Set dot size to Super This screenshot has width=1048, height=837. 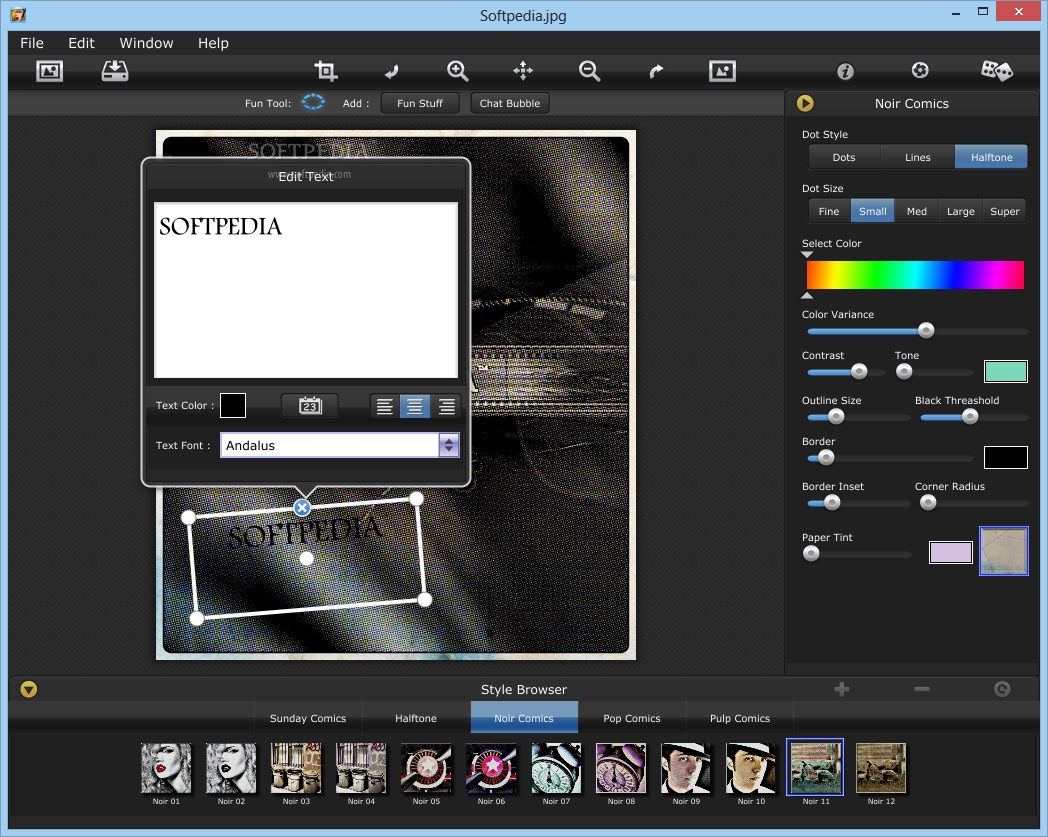point(1005,211)
